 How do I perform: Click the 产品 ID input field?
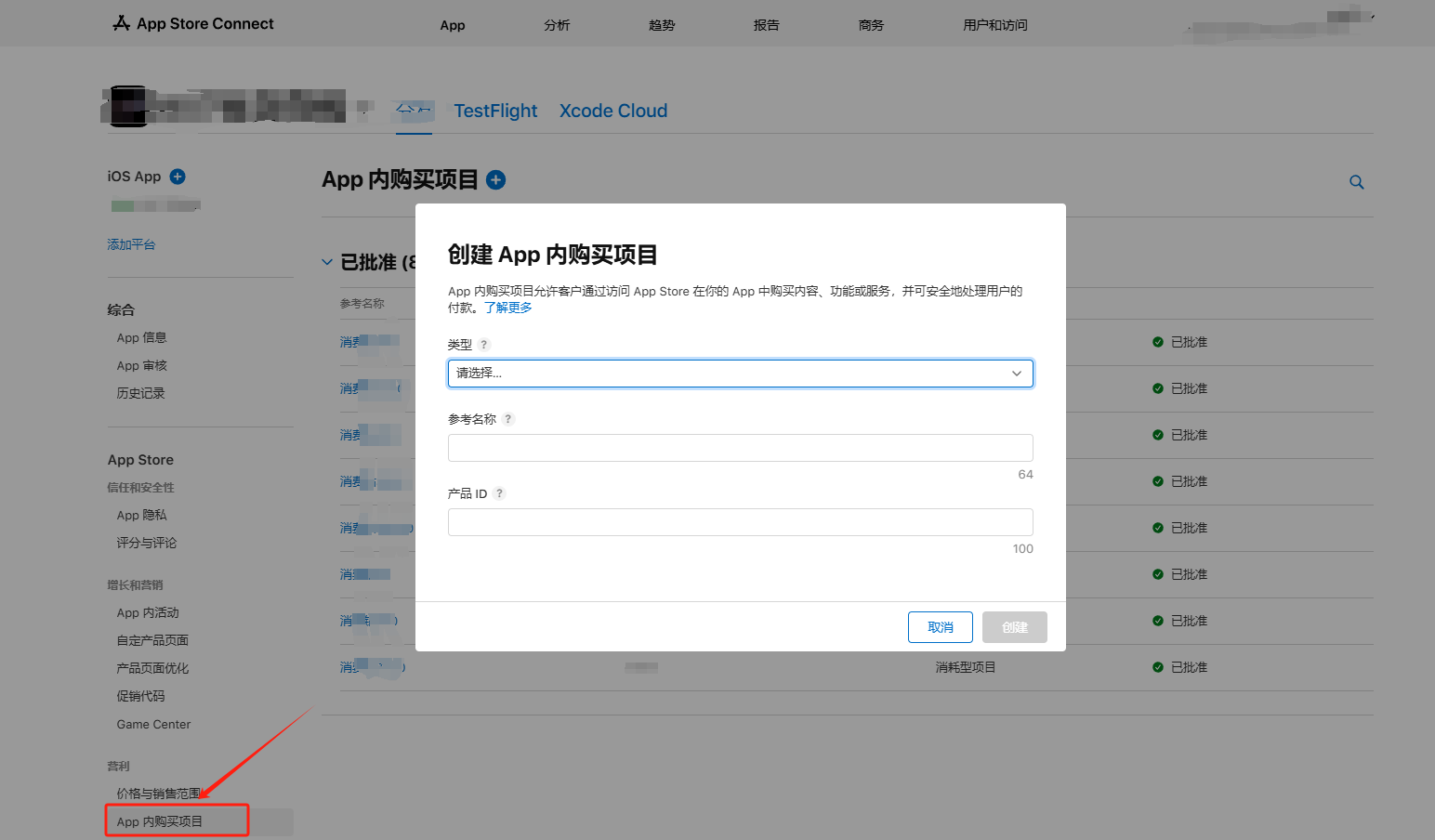click(741, 522)
